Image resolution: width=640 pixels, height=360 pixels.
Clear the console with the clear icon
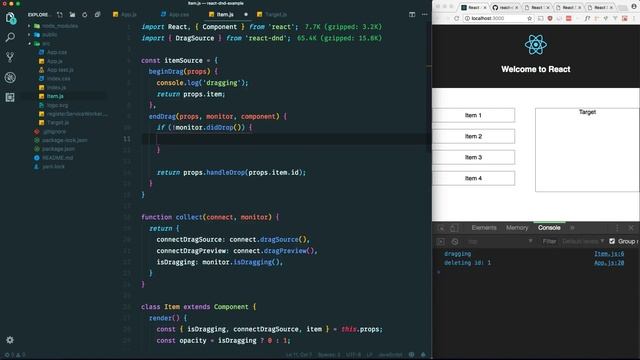coord(455,242)
